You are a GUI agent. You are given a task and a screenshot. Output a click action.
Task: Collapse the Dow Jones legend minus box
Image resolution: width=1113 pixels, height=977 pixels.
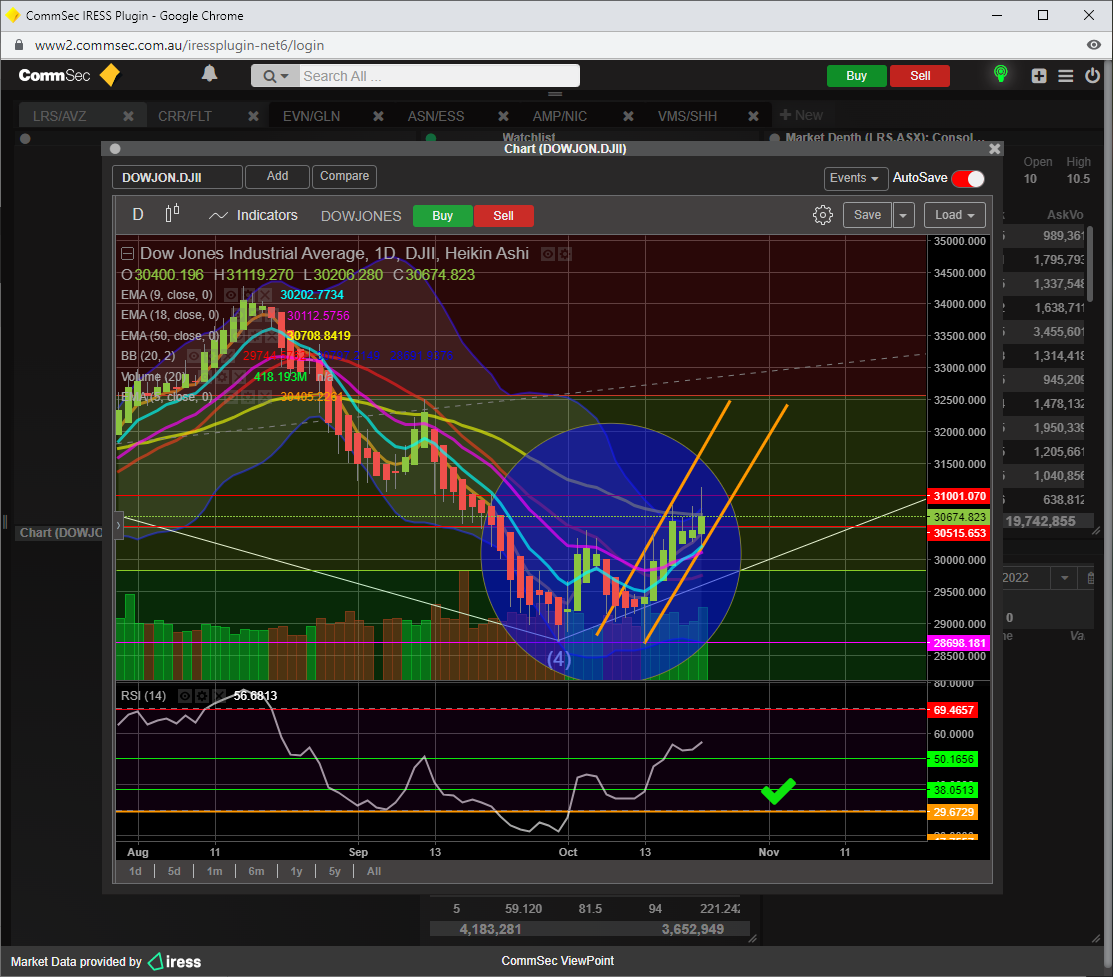pos(127,253)
